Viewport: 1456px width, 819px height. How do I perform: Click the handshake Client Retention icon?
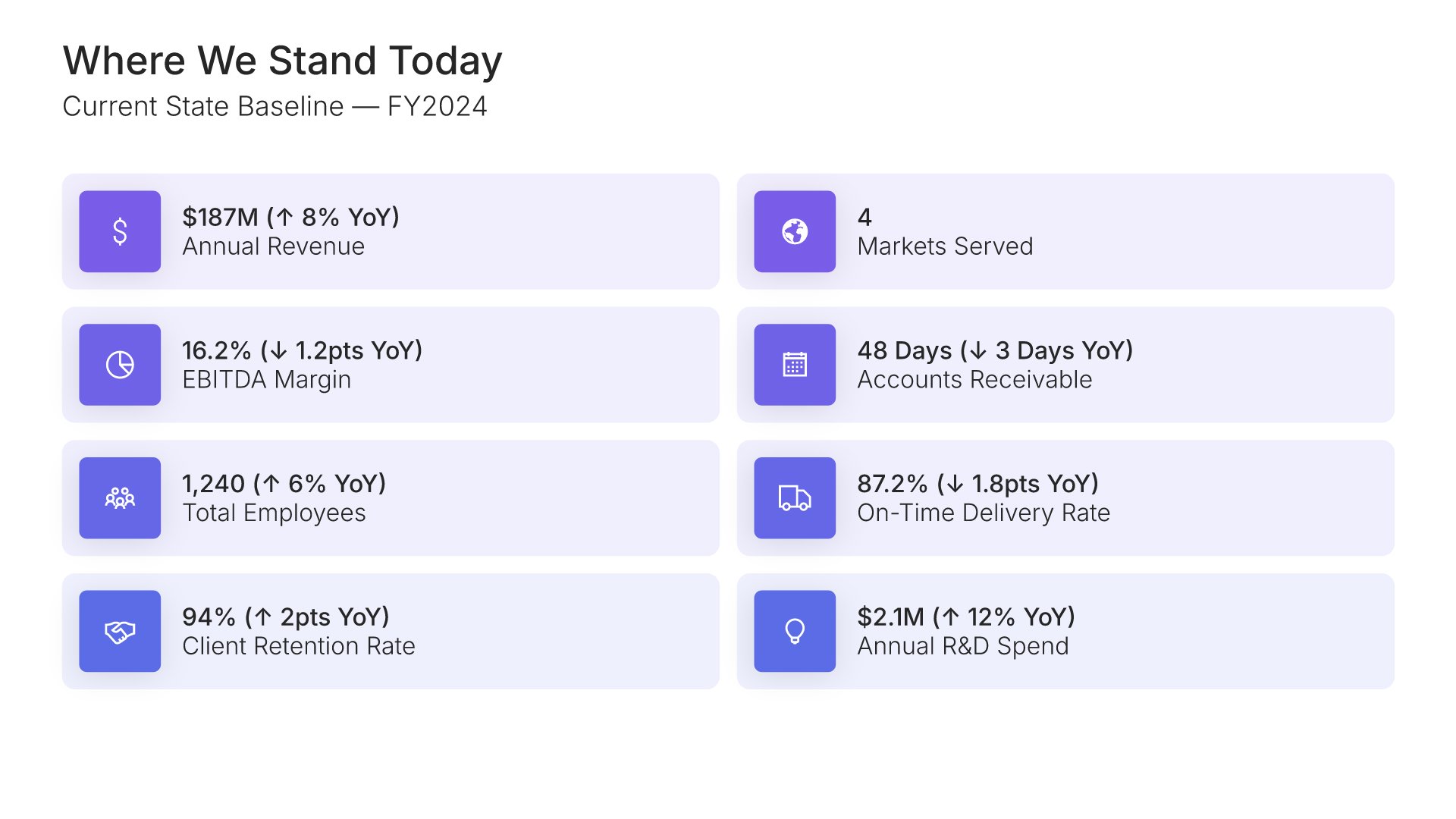click(x=120, y=631)
